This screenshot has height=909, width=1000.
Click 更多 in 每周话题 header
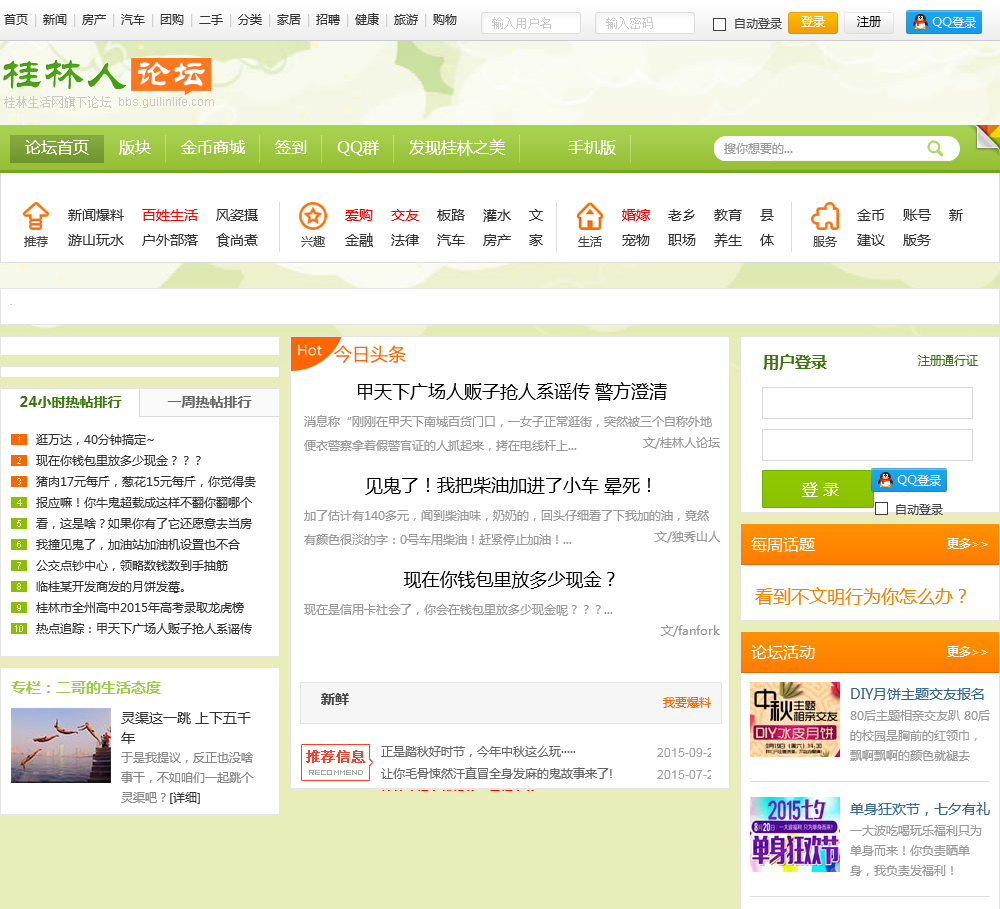pos(967,544)
